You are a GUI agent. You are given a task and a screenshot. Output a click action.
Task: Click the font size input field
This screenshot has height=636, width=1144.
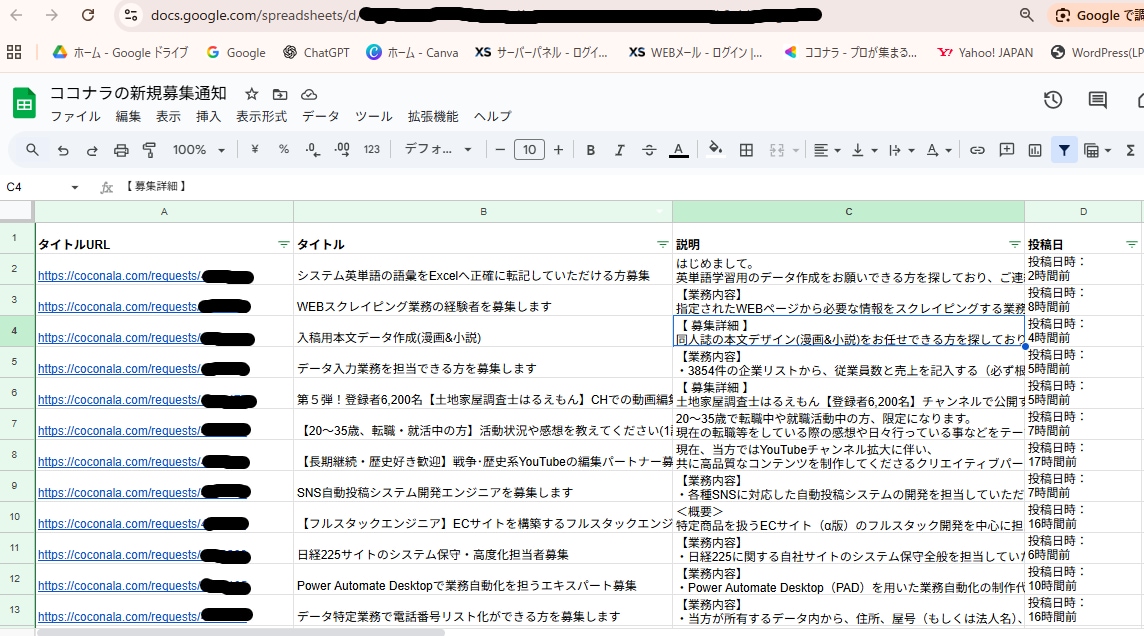tap(529, 150)
